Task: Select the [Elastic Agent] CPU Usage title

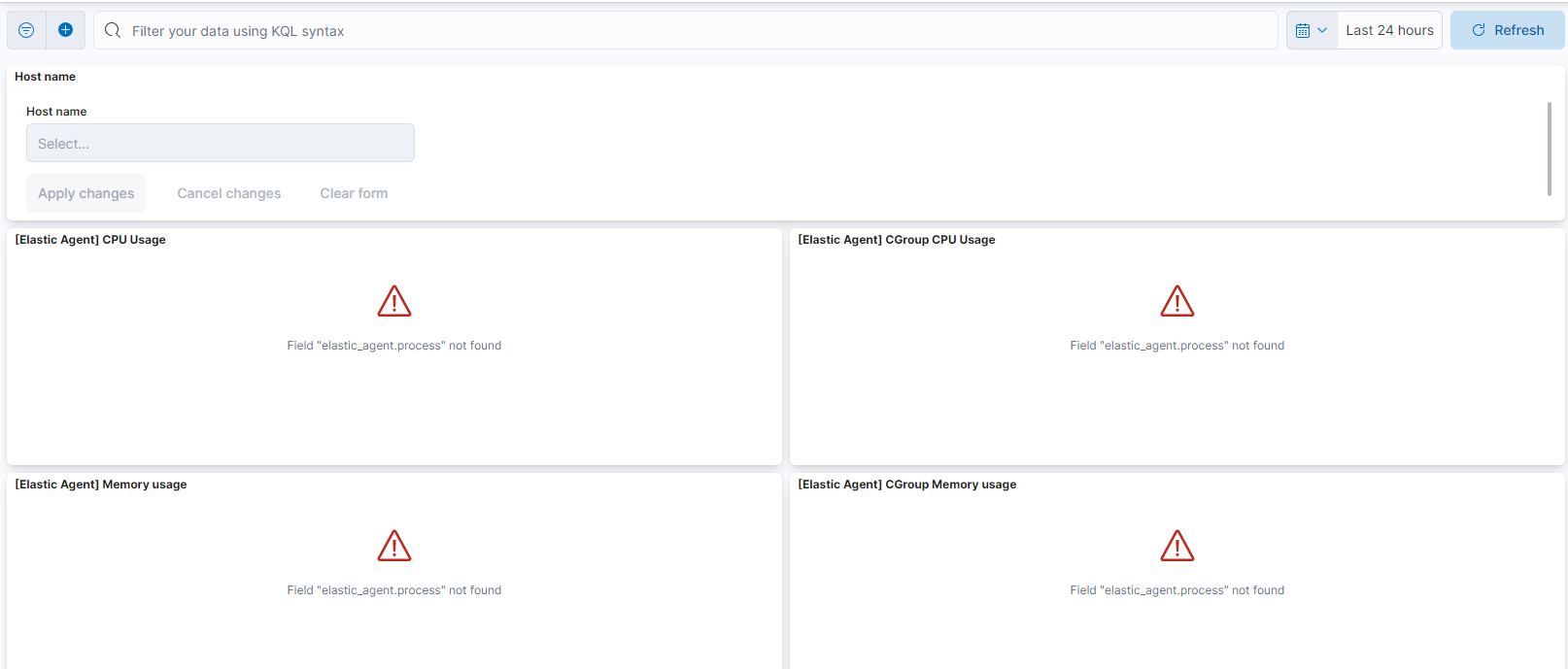Action: click(x=90, y=240)
